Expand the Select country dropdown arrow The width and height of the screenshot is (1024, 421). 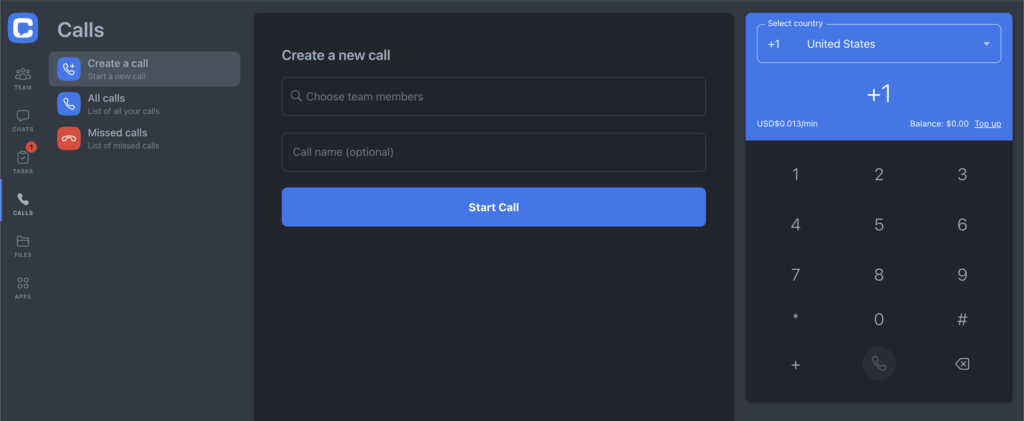pyautogui.click(x=986, y=44)
